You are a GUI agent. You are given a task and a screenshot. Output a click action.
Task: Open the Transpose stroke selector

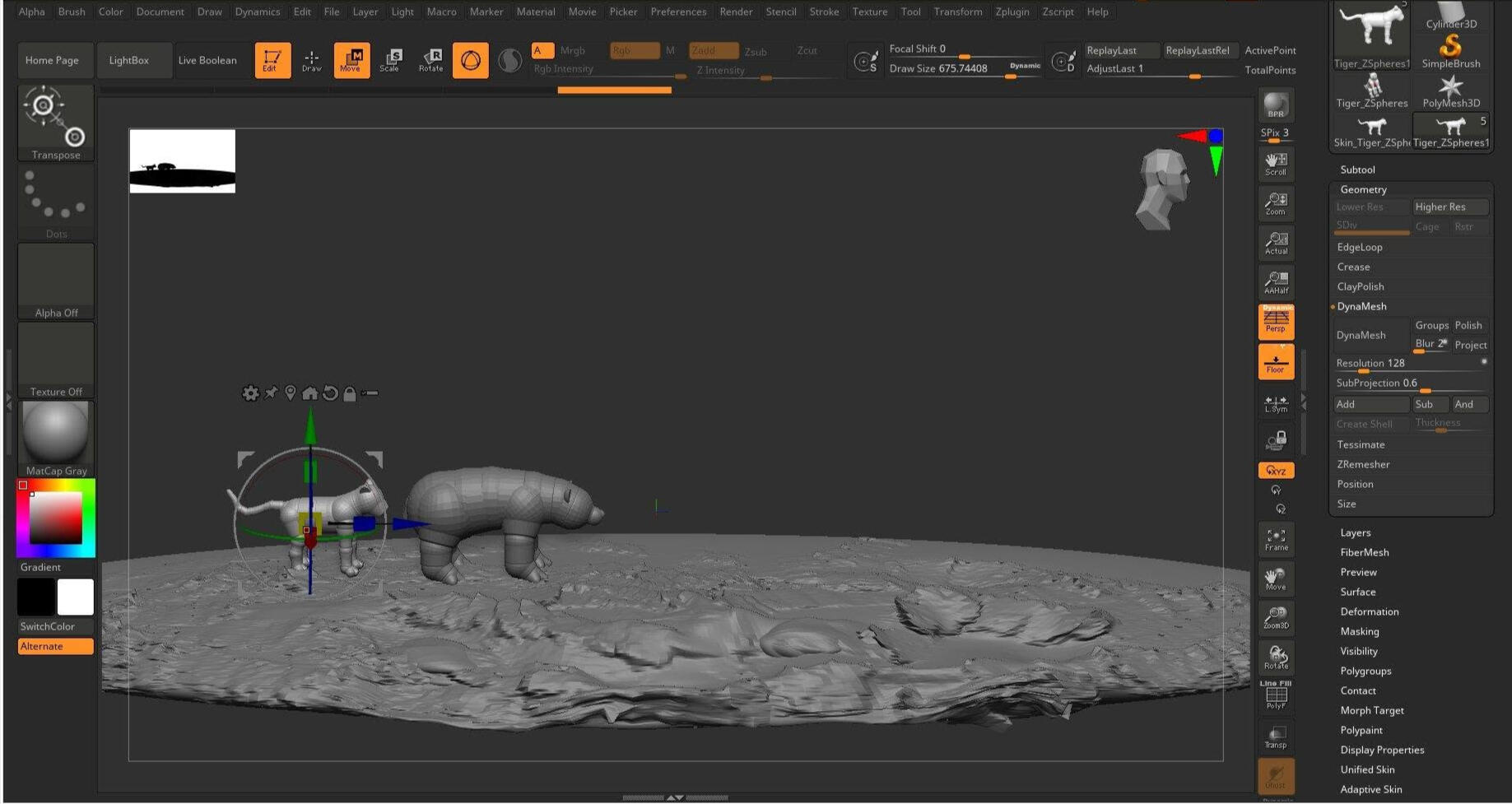click(x=56, y=123)
